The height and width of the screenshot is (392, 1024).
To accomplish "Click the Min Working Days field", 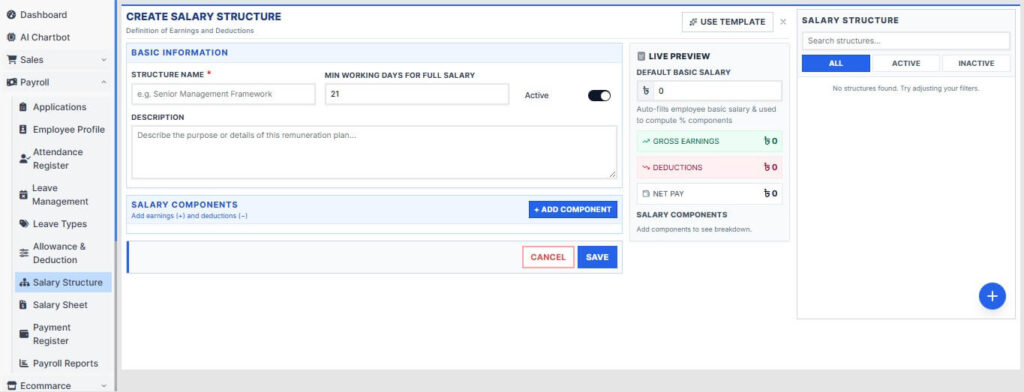I will click(x=417, y=94).
